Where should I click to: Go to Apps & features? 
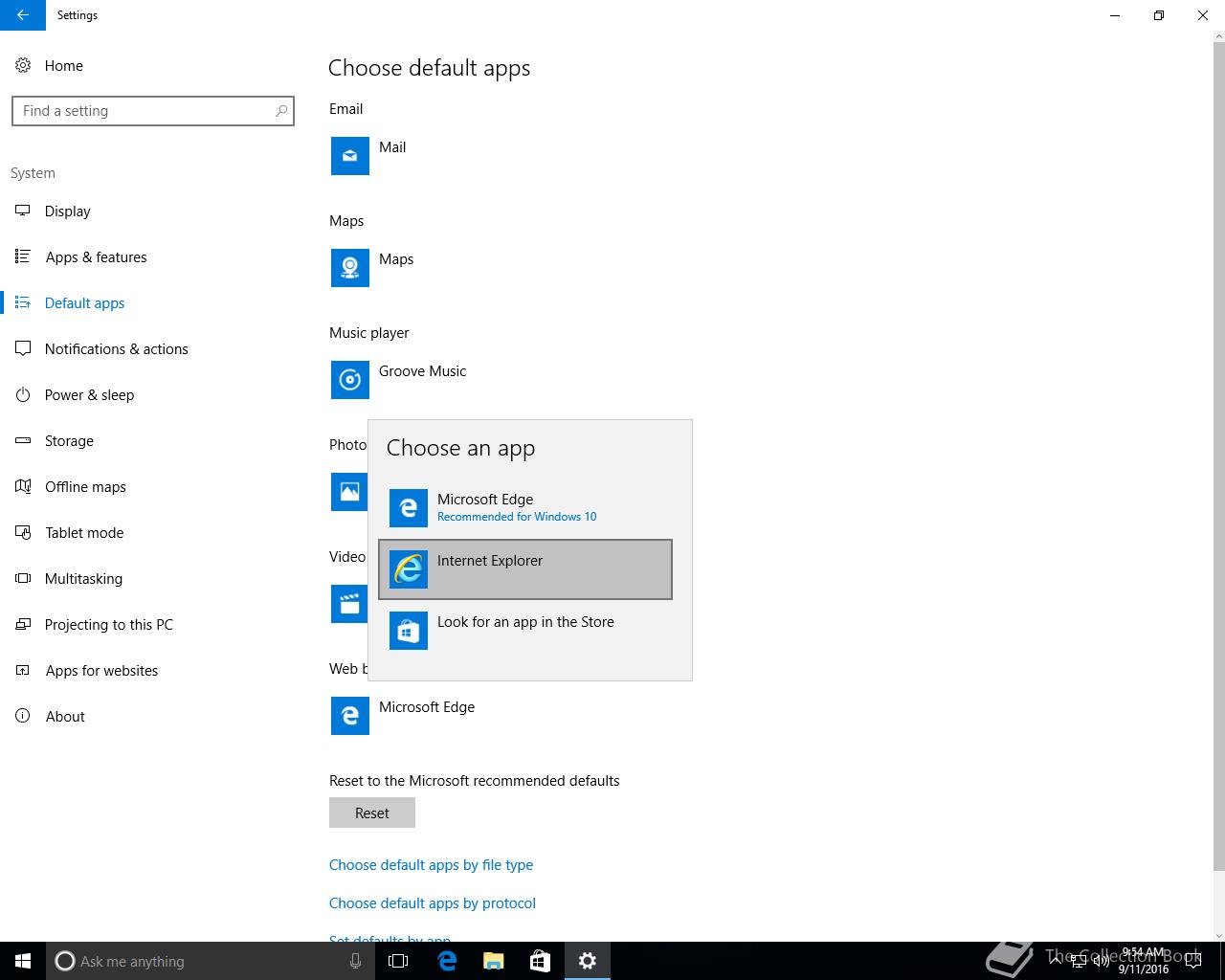click(153, 257)
